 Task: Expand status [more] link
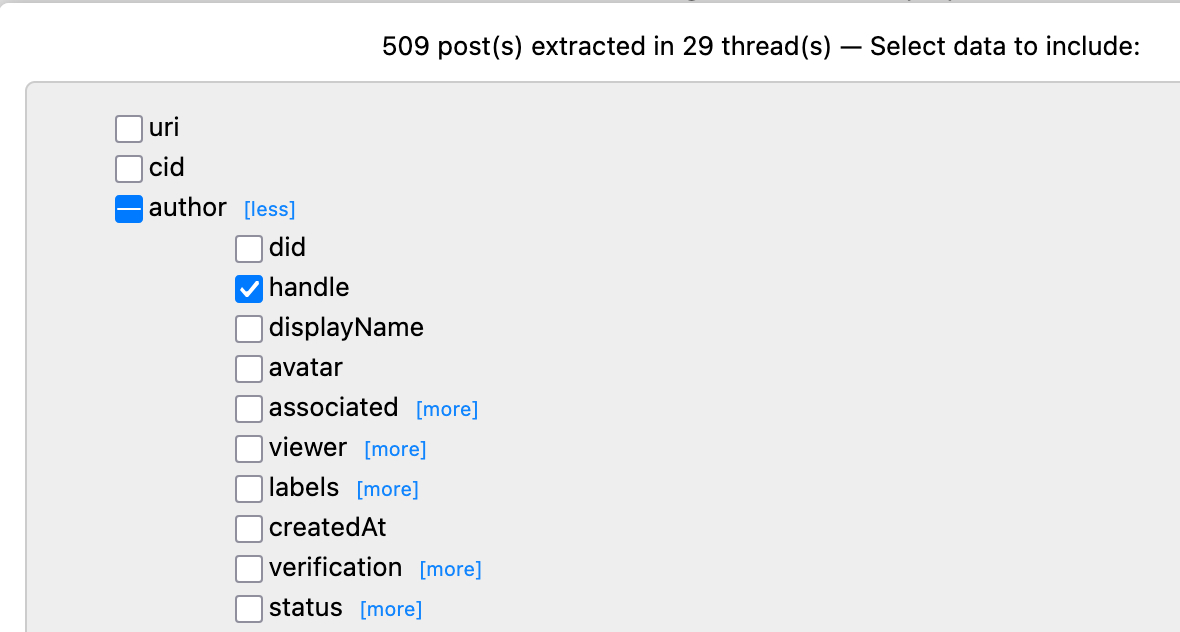(x=390, y=610)
